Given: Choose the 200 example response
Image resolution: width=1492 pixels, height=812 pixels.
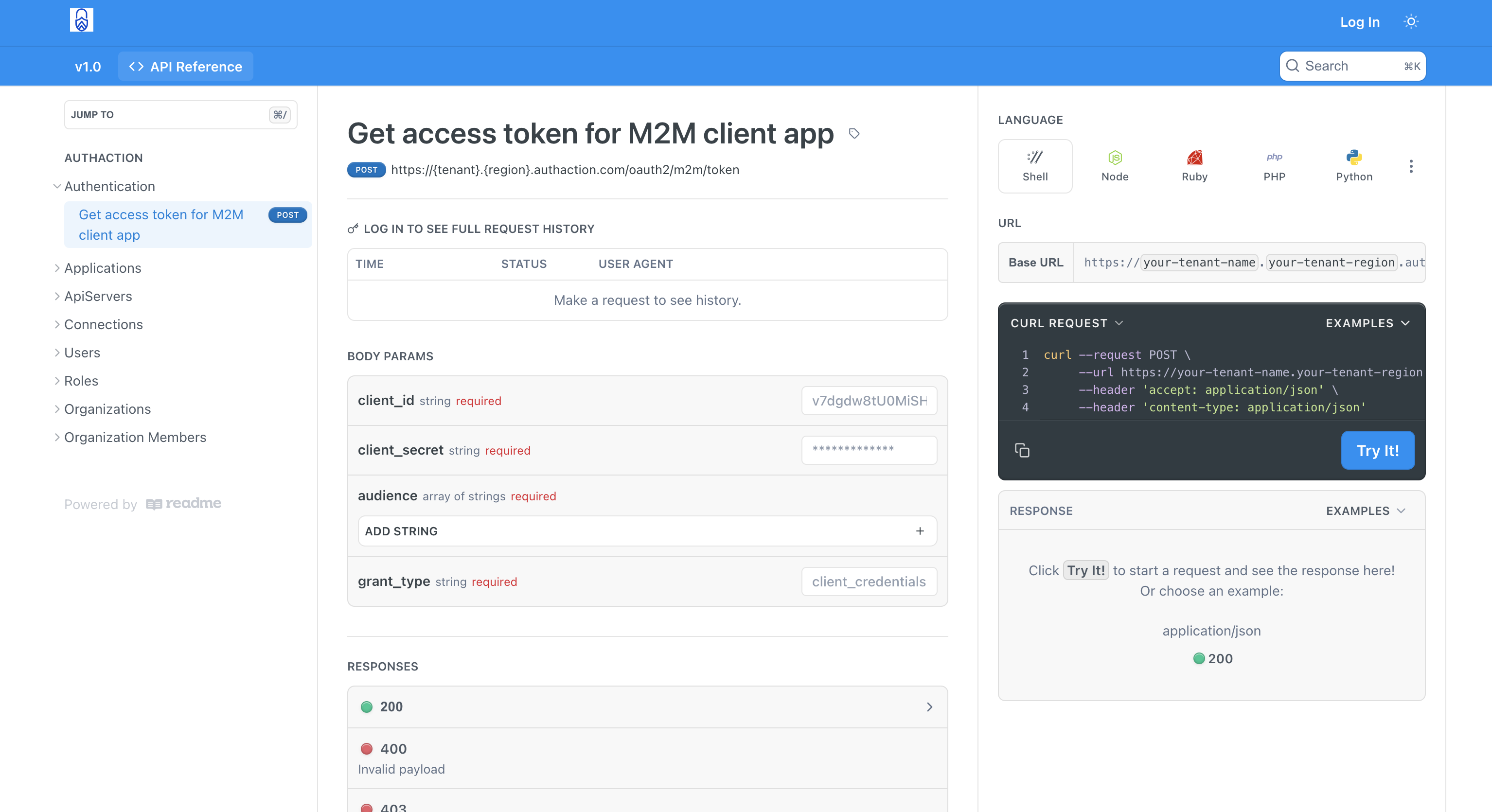Looking at the screenshot, I should pos(1213,658).
